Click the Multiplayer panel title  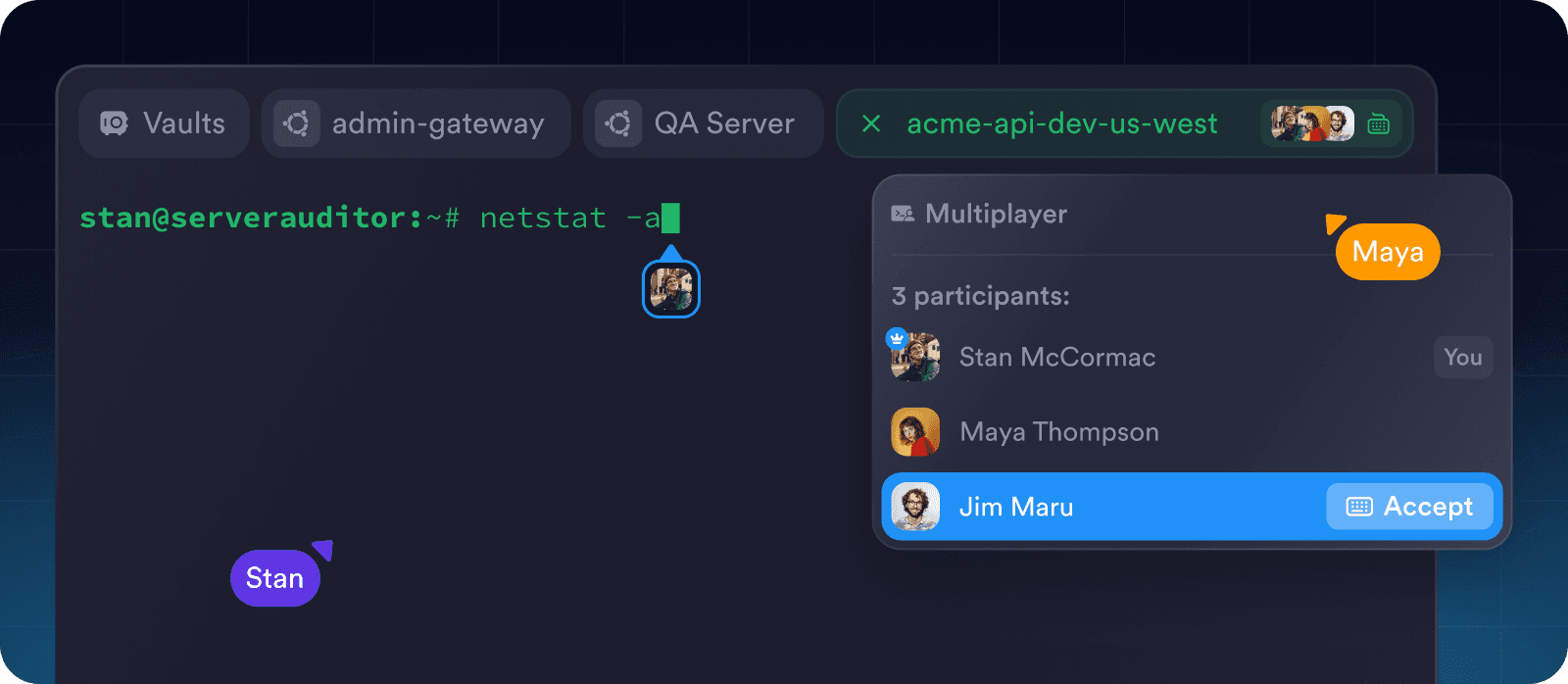pos(996,214)
